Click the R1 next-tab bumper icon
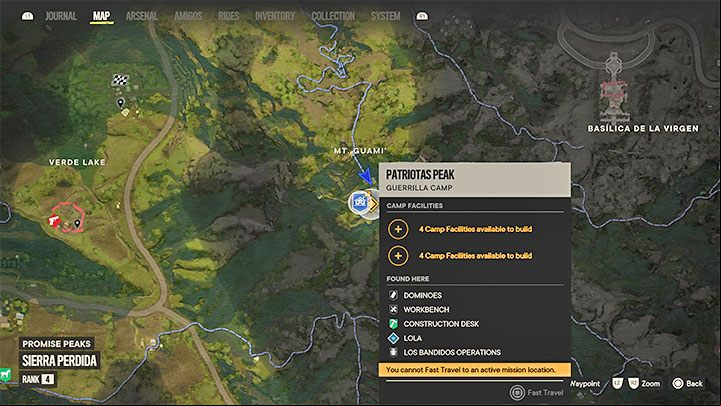 tap(422, 16)
